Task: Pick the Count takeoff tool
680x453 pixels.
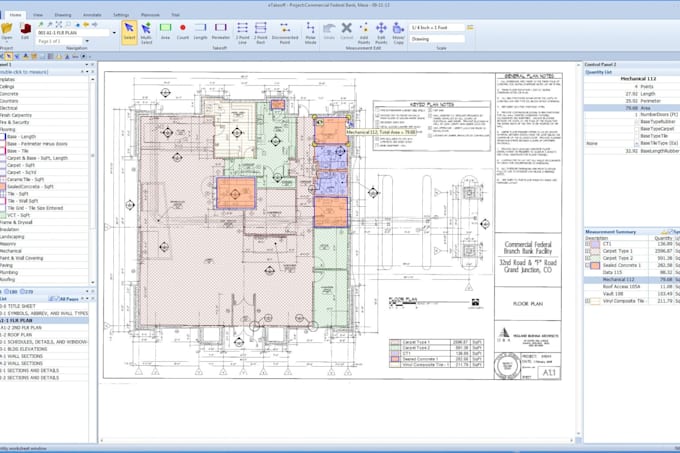Action: (183, 32)
